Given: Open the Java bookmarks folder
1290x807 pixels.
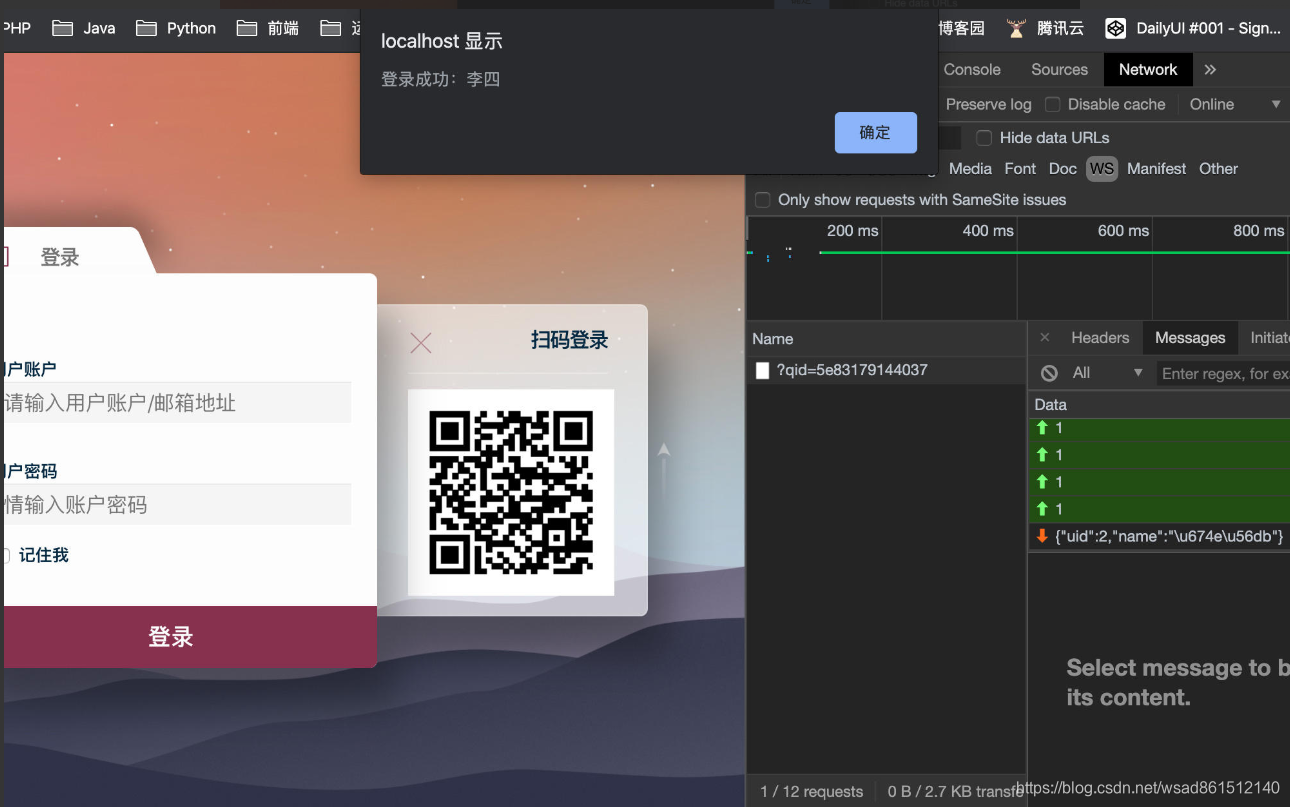Looking at the screenshot, I should [84, 28].
